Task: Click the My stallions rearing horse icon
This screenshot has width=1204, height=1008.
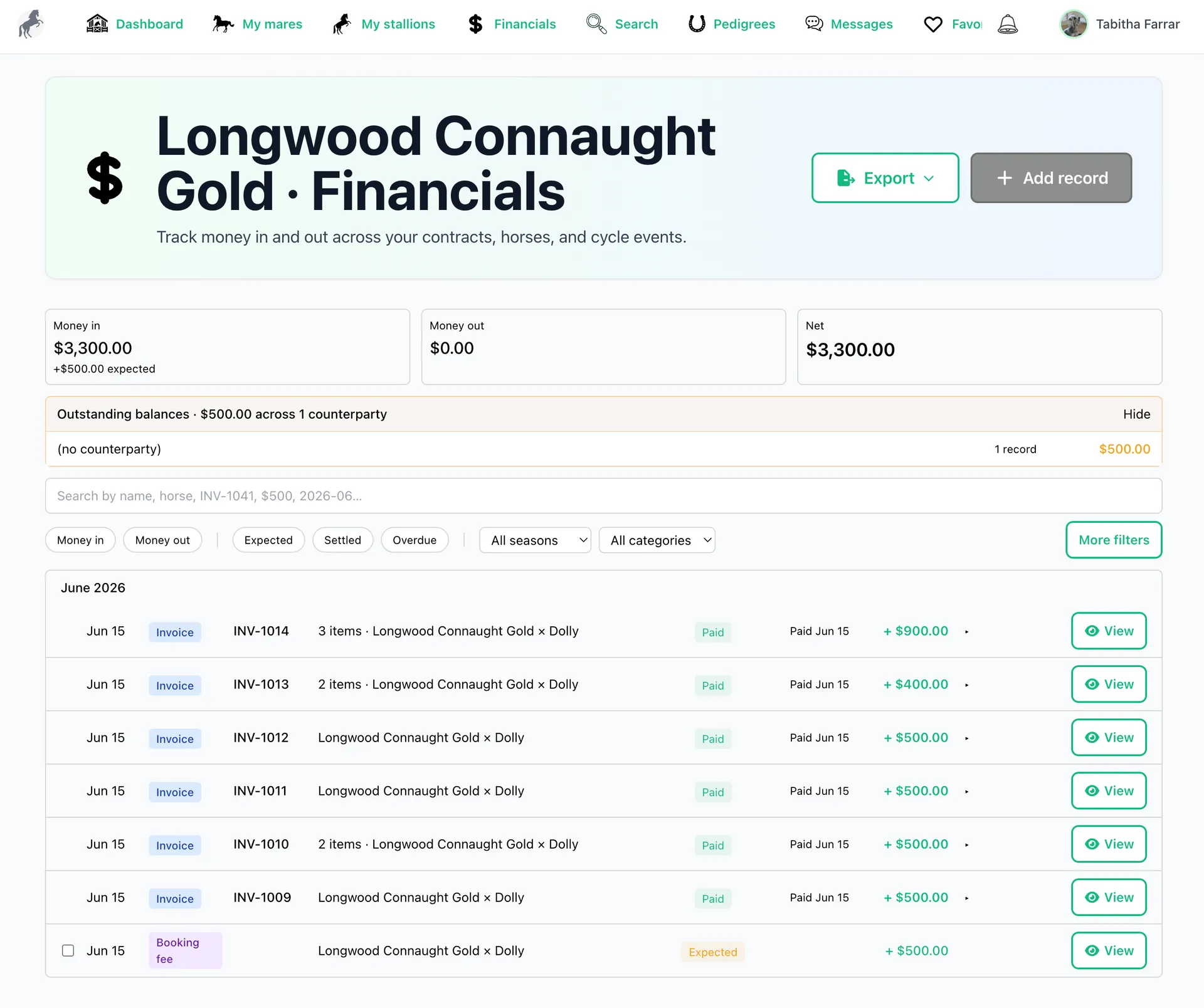Action: (342, 24)
